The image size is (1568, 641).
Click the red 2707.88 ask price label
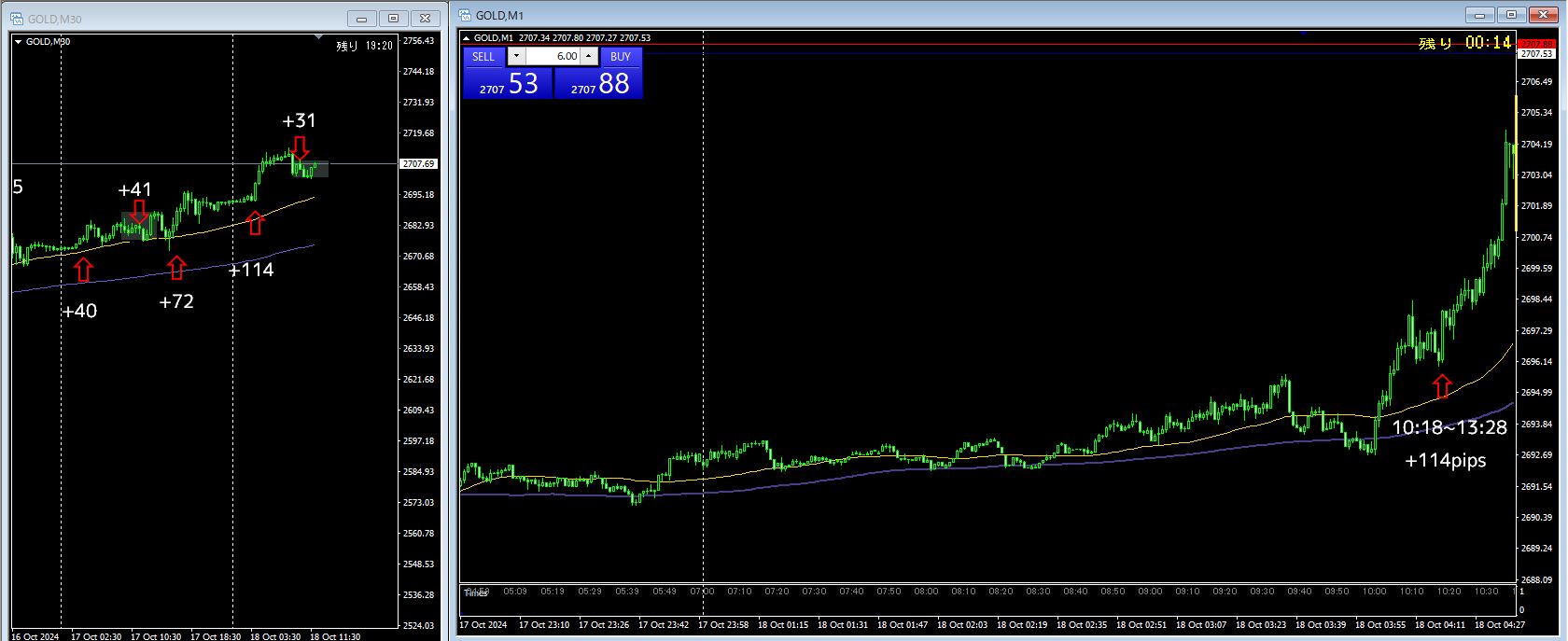(1536, 44)
